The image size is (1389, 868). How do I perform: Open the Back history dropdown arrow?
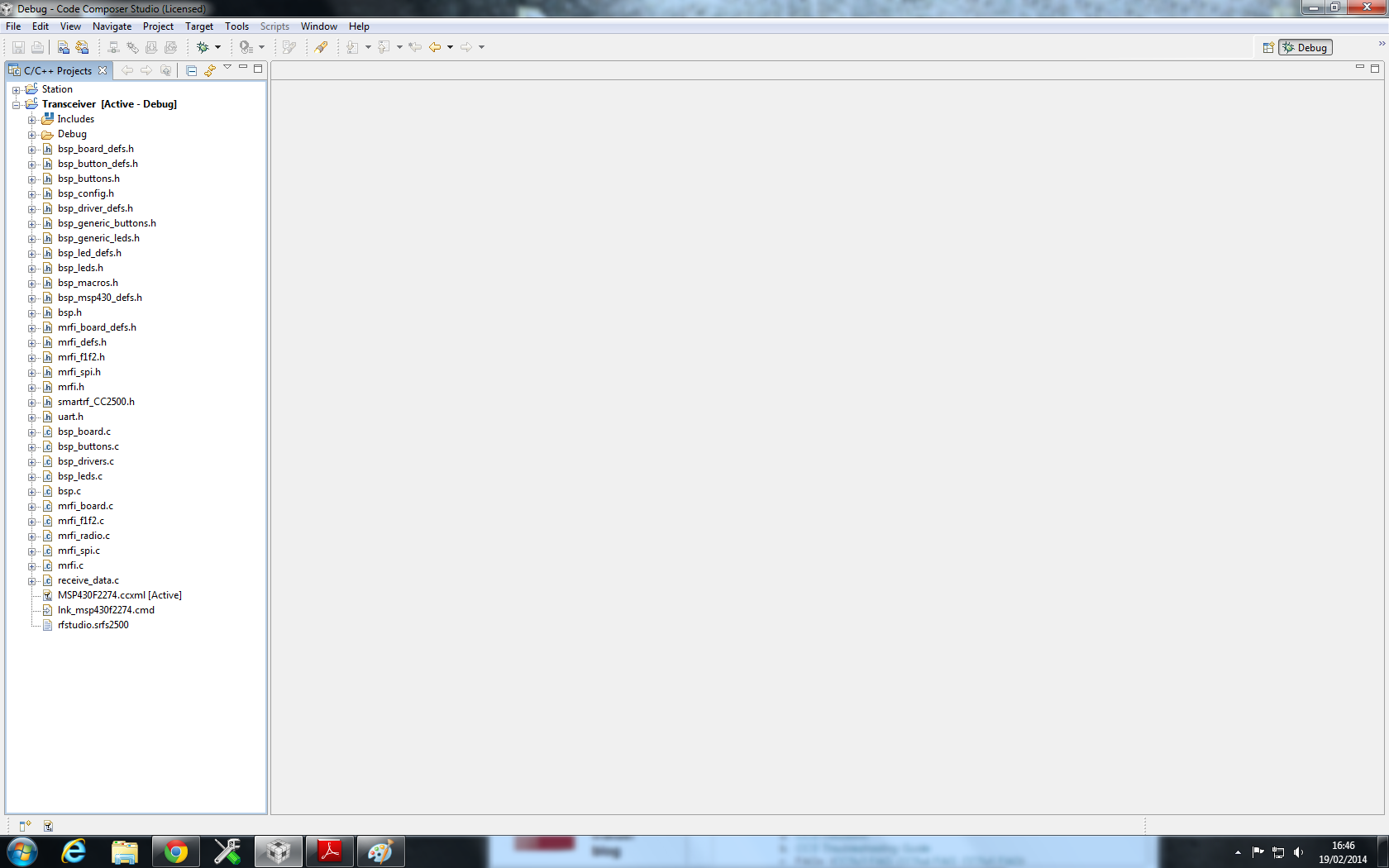coord(450,47)
